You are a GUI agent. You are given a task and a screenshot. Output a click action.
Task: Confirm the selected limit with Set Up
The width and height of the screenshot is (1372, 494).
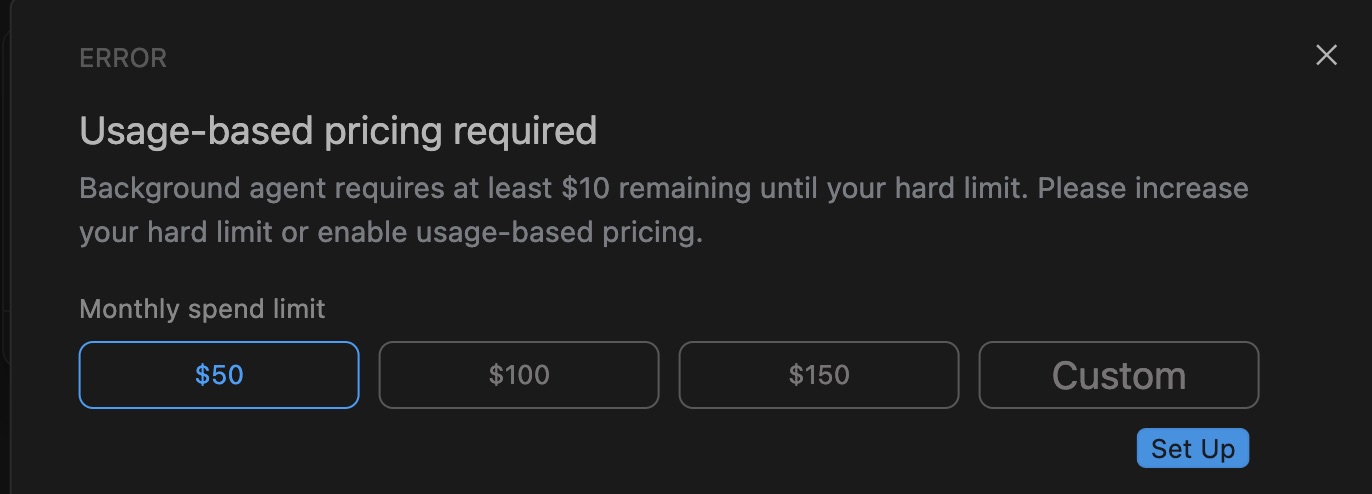click(1193, 449)
